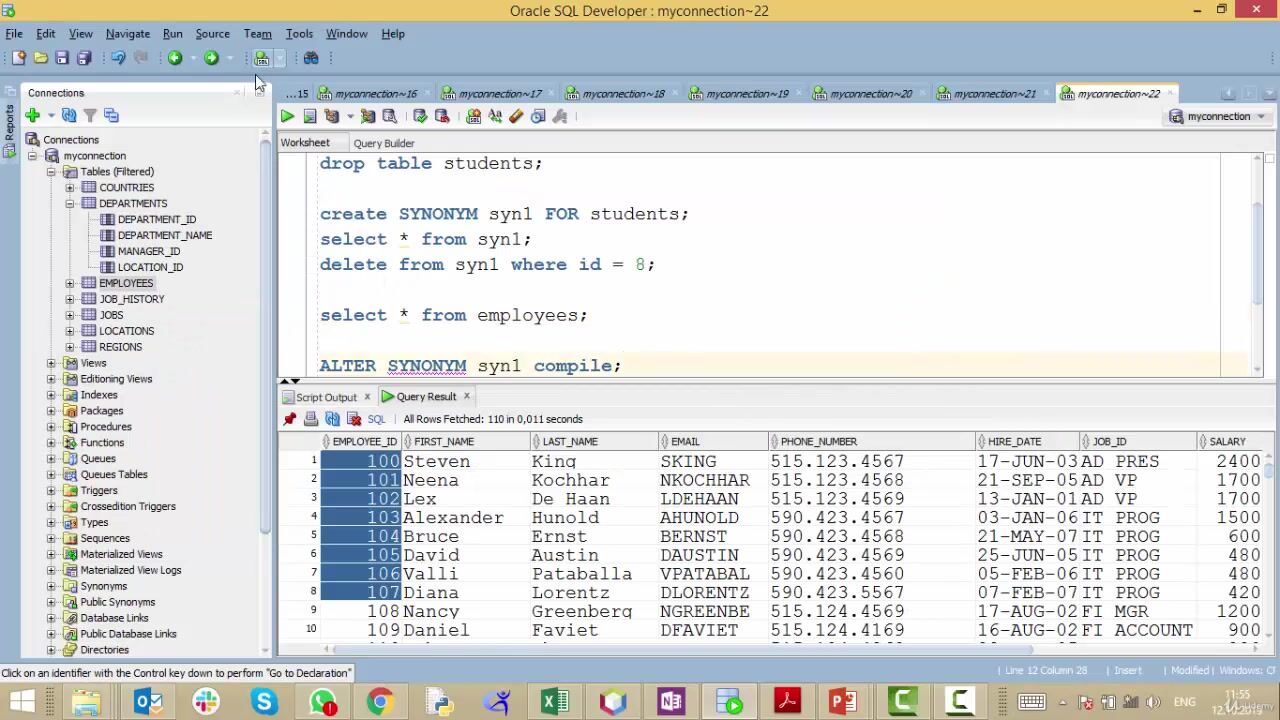1280x720 pixels.
Task: Click the Open file folder icon
Action: (x=40, y=58)
